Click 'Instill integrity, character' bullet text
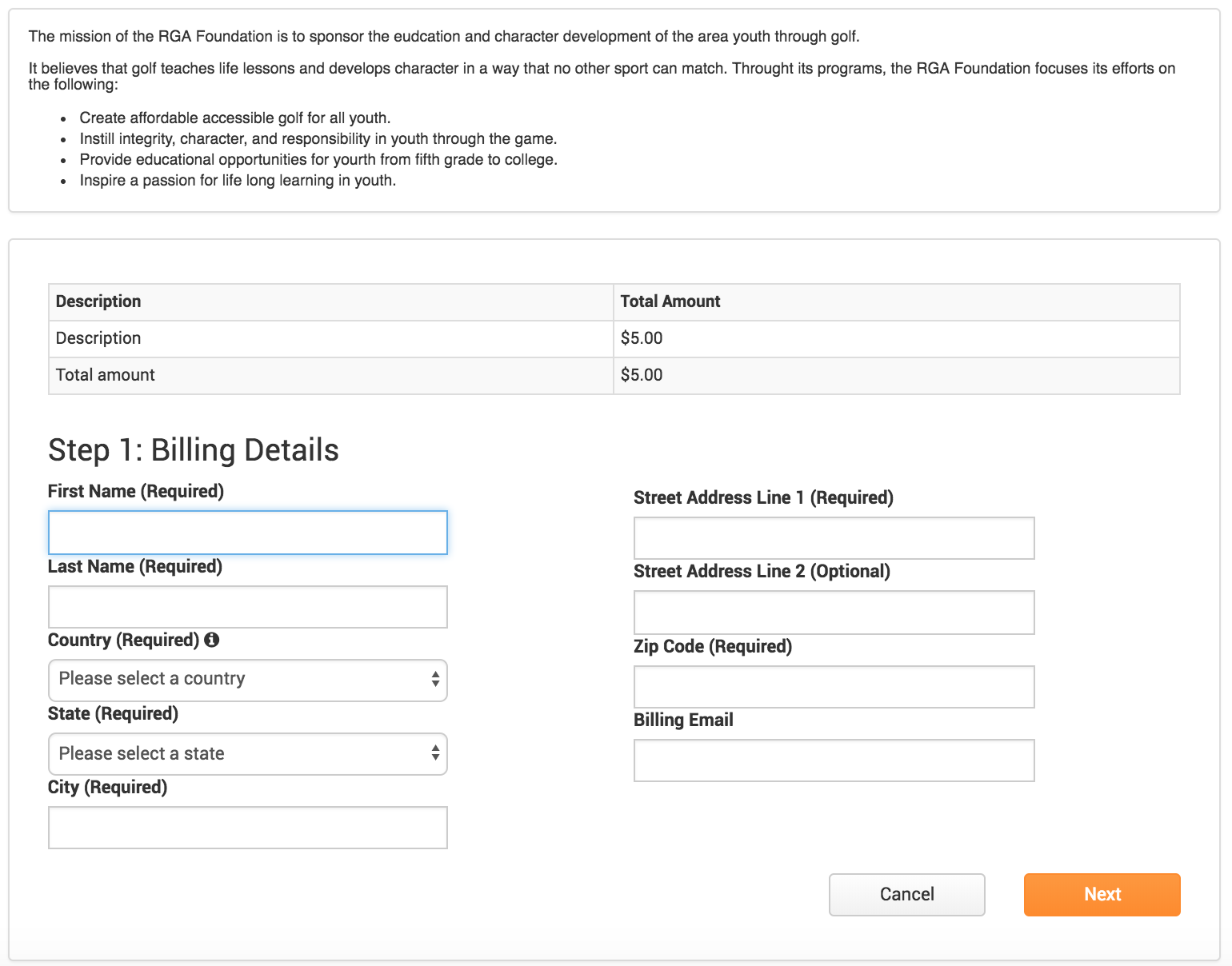The width and height of the screenshot is (1232, 966). click(318, 138)
